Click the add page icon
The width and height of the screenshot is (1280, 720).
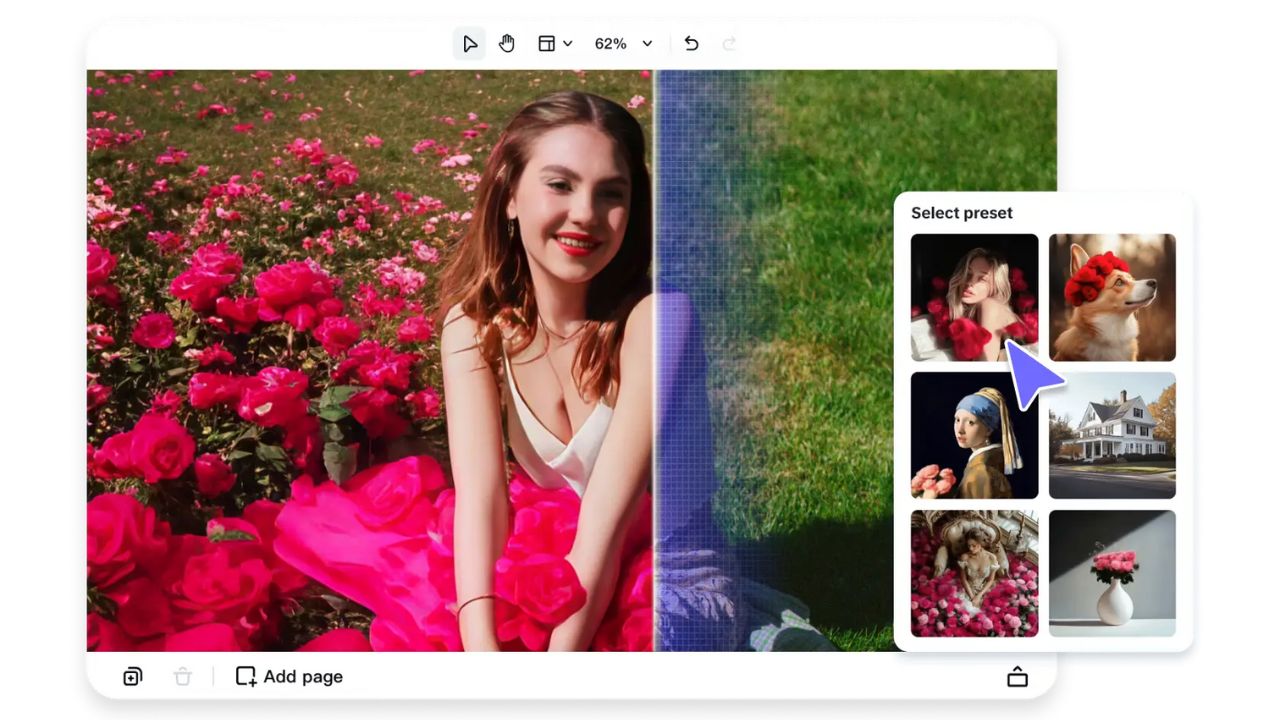(245, 677)
